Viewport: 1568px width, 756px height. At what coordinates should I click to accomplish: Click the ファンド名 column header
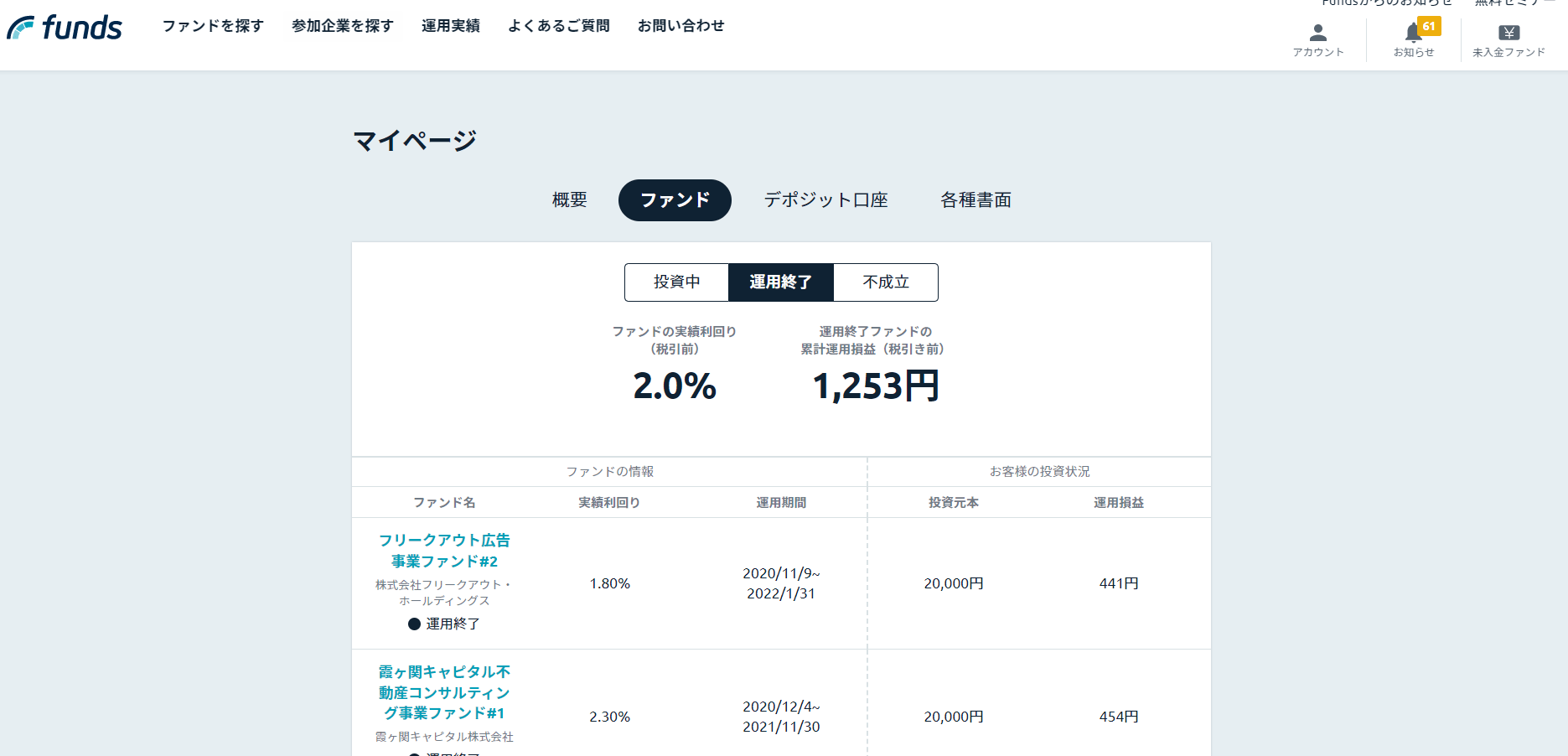coord(444,503)
